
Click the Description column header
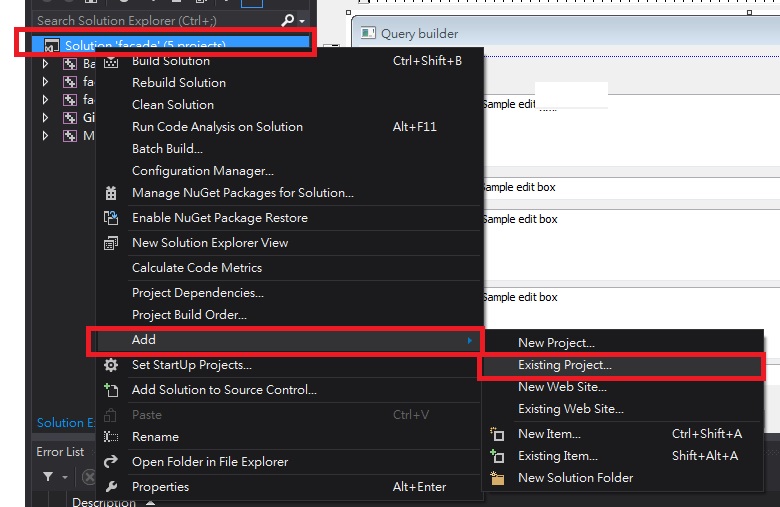click(104, 502)
